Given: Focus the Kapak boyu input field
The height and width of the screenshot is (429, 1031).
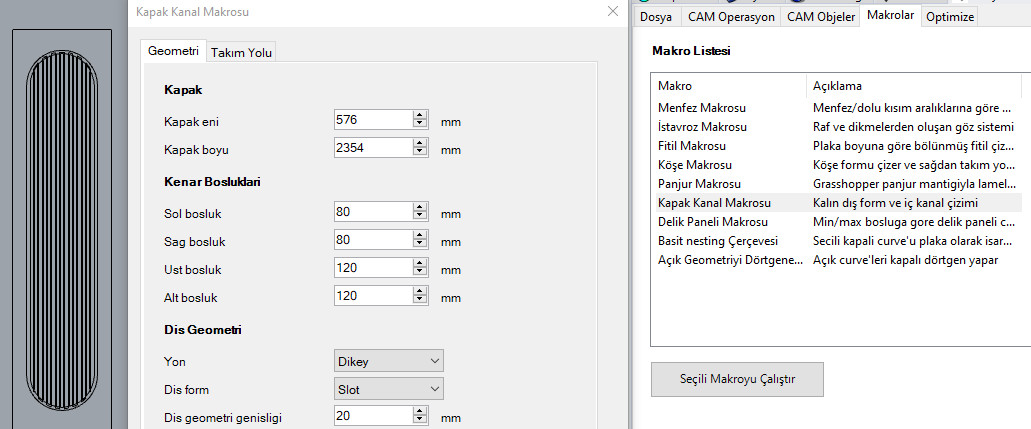Looking at the screenshot, I should pyautogui.click(x=373, y=147).
